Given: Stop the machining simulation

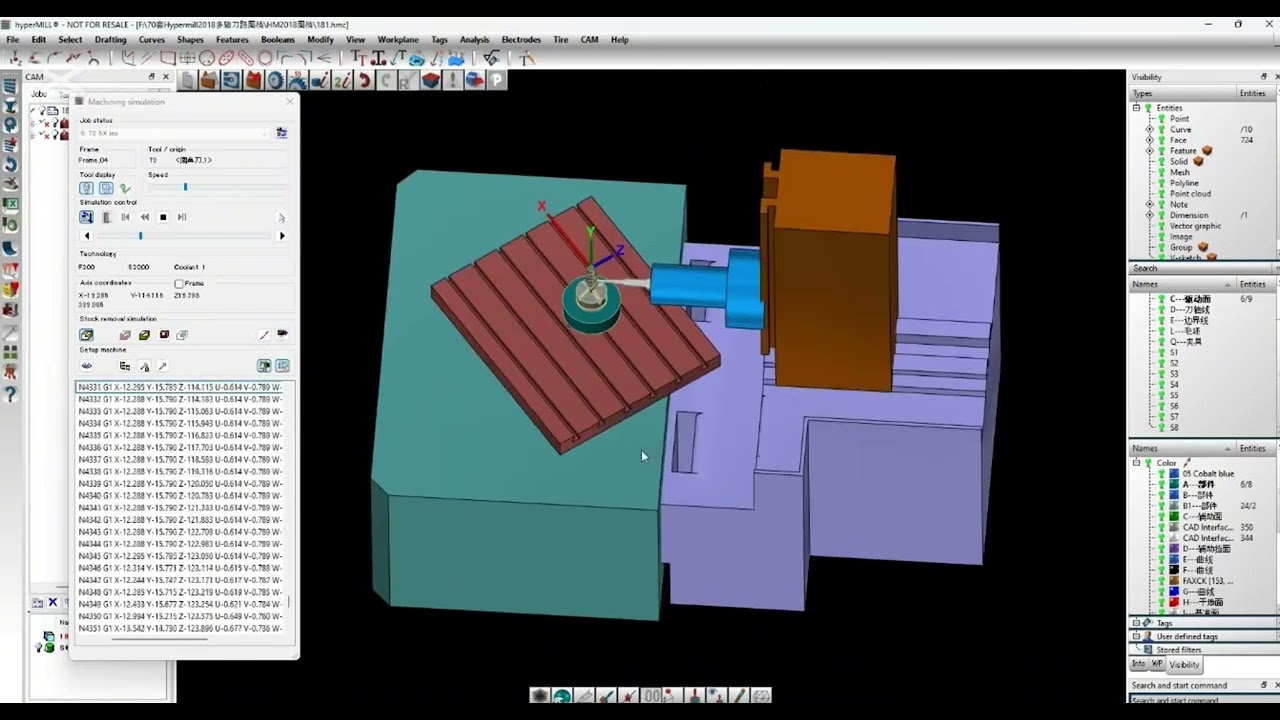Looking at the screenshot, I should pyautogui.click(x=163, y=217).
